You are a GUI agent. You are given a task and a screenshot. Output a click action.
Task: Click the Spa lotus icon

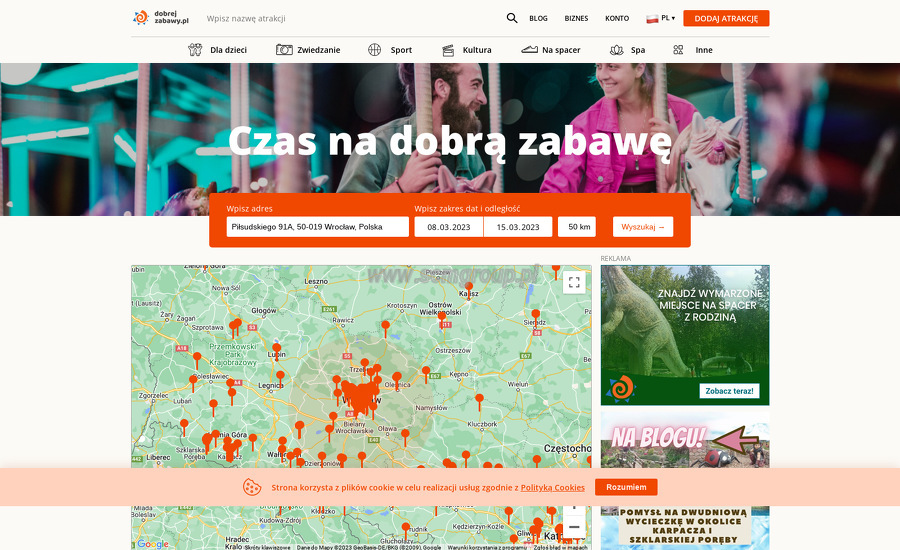pyautogui.click(x=616, y=50)
